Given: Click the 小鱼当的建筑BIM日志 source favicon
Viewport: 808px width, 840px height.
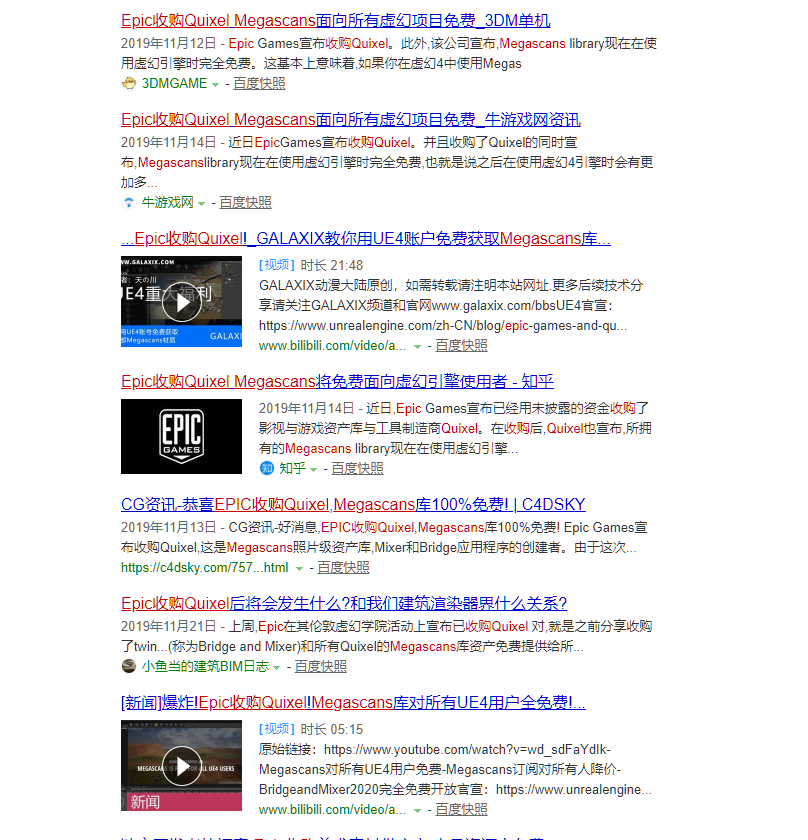Looking at the screenshot, I should tap(129, 667).
